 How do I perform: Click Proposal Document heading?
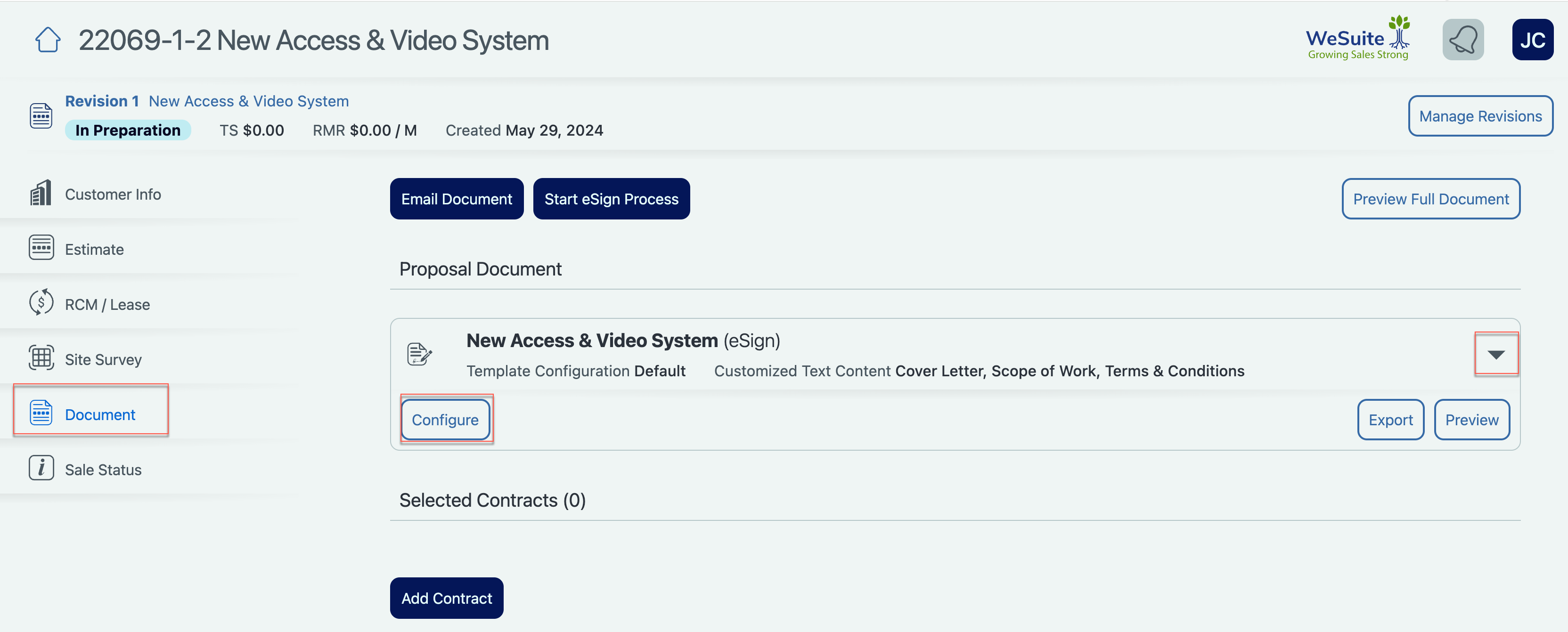(x=480, y=269)
